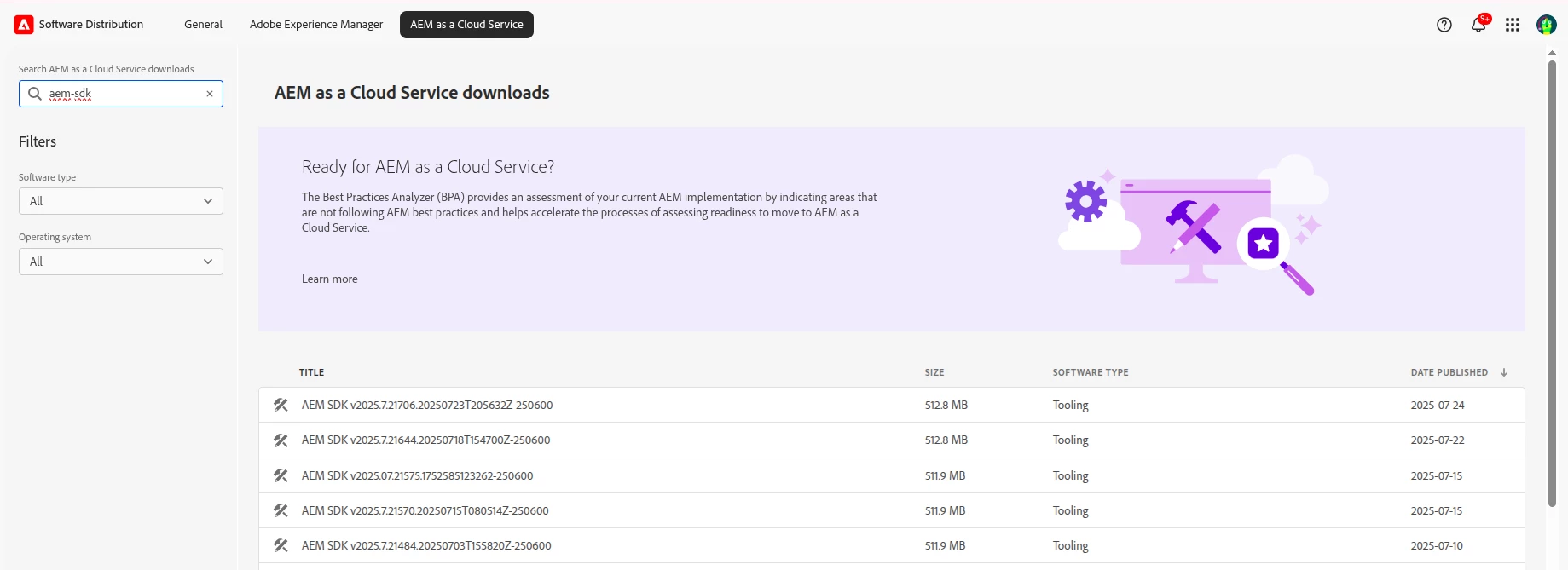Click the Best Practices Analyzer illustration
This screenshot has height=570, width=1568.
(1194, 226)
